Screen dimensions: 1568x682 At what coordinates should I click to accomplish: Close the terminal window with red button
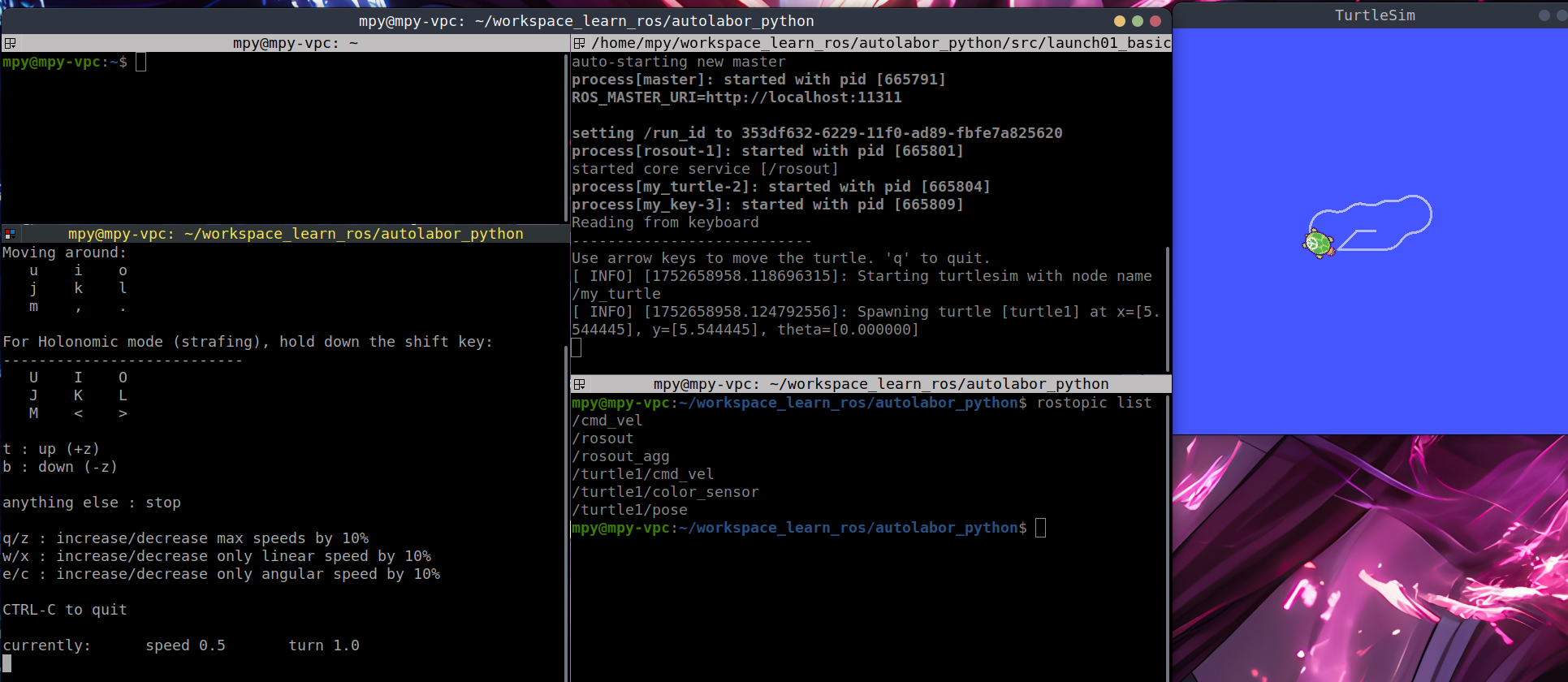click(x=1155, y=21)
